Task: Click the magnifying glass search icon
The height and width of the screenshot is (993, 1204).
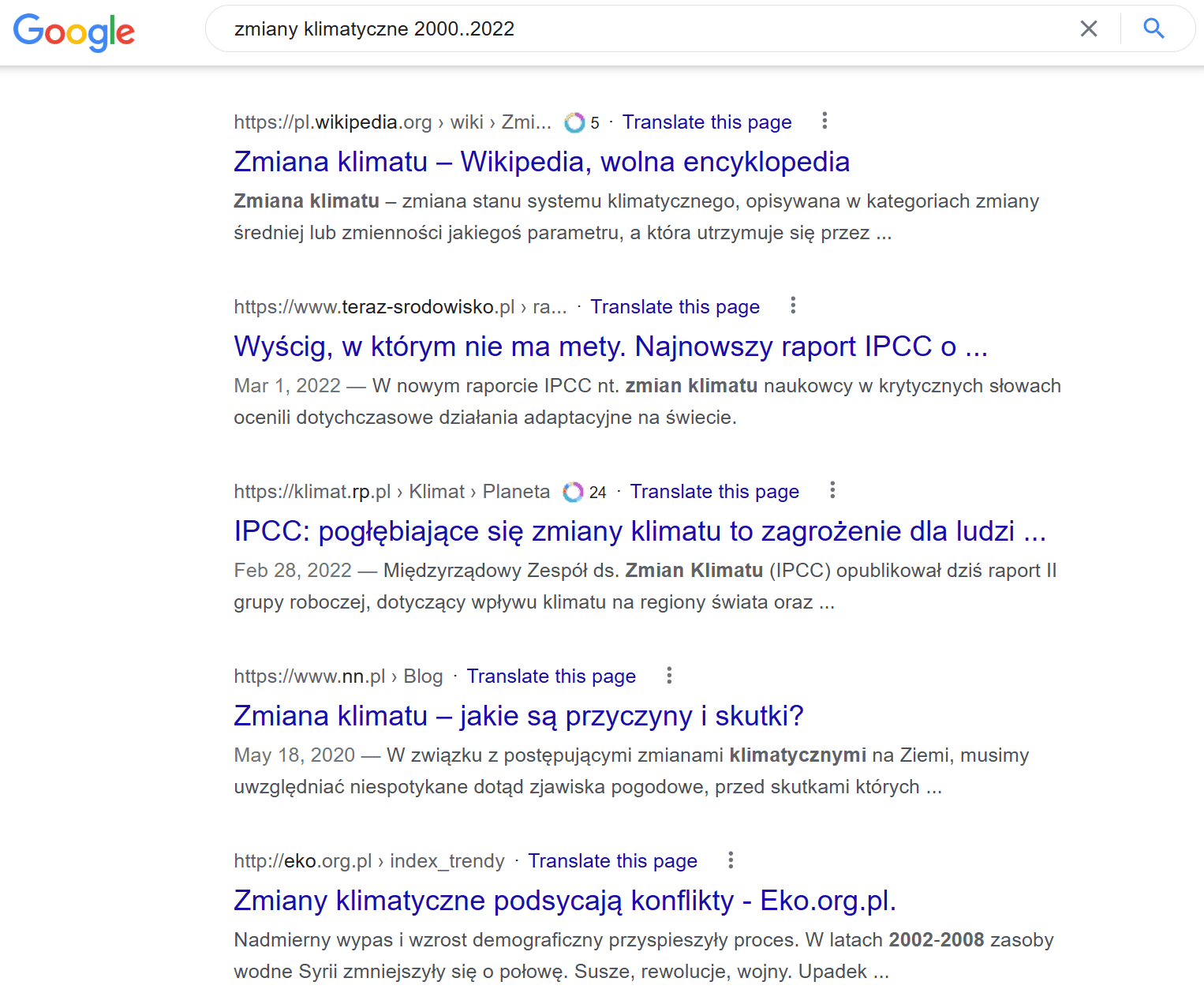Action: (x=1154, y=29)
